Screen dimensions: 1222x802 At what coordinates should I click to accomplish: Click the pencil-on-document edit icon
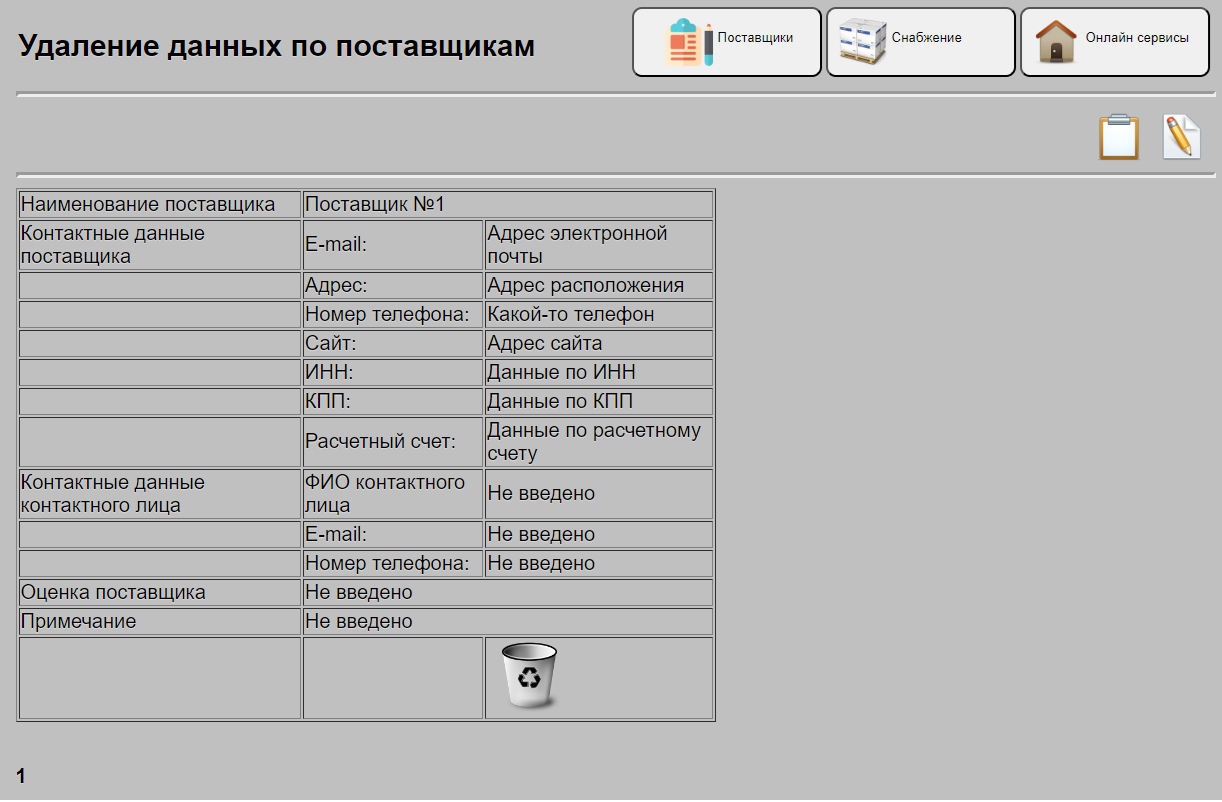point(1181,137)
